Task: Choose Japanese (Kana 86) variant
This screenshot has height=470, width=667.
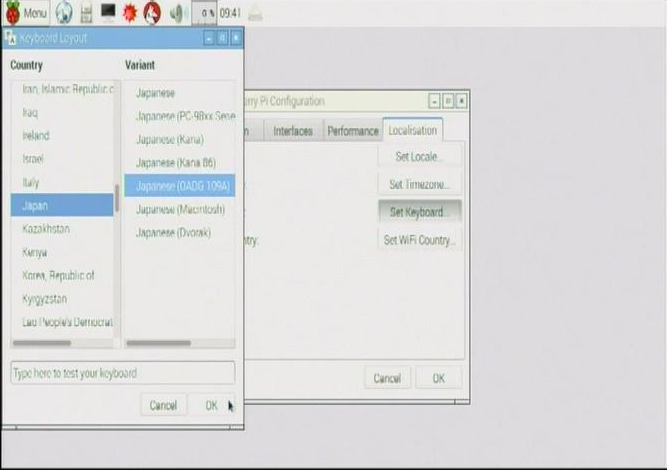Action: point(180,162)
